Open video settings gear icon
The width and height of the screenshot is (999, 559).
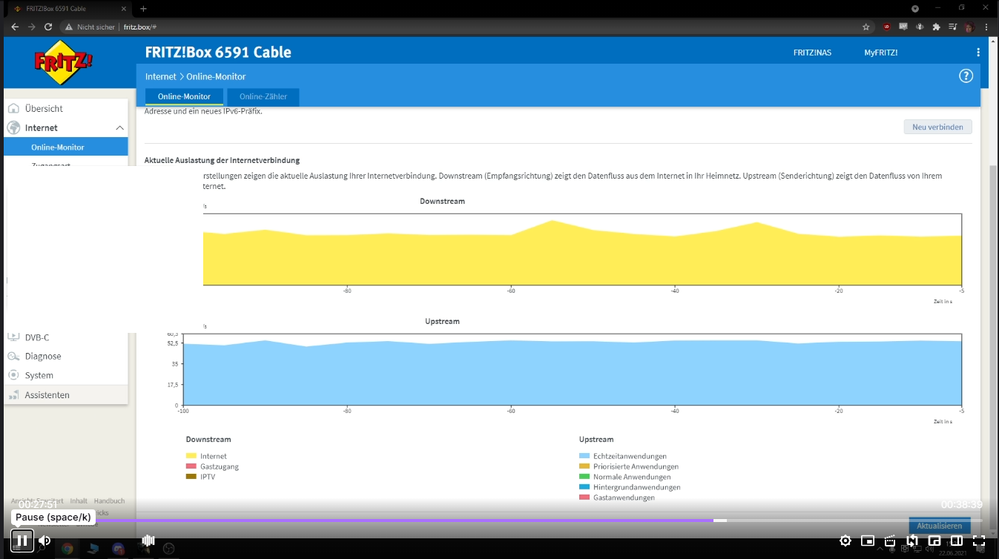[845, 541]
